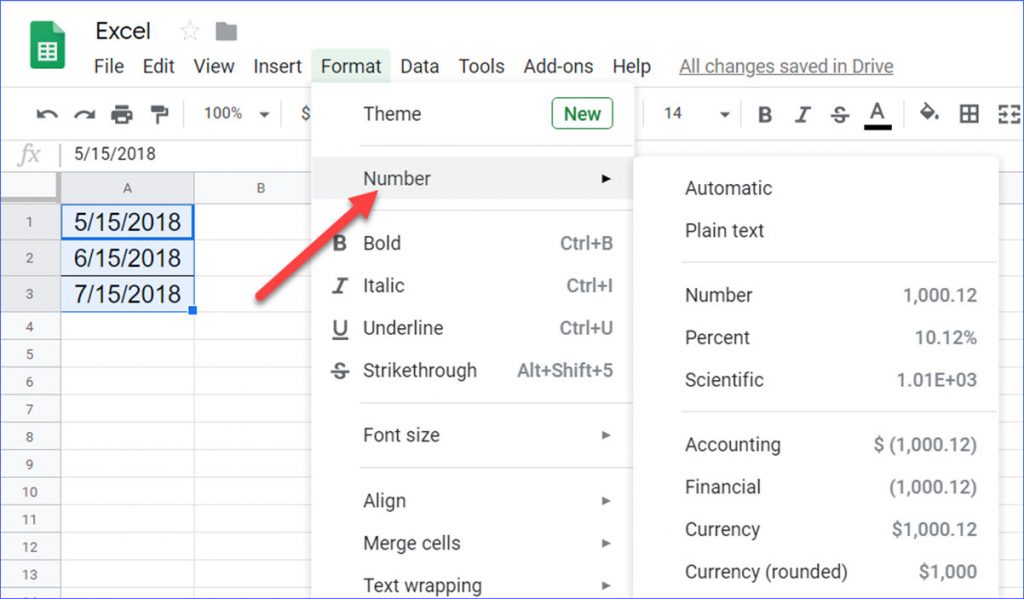
Task: Select cell A2 containing 6/15/2018
Action: (x=127, y=258)
